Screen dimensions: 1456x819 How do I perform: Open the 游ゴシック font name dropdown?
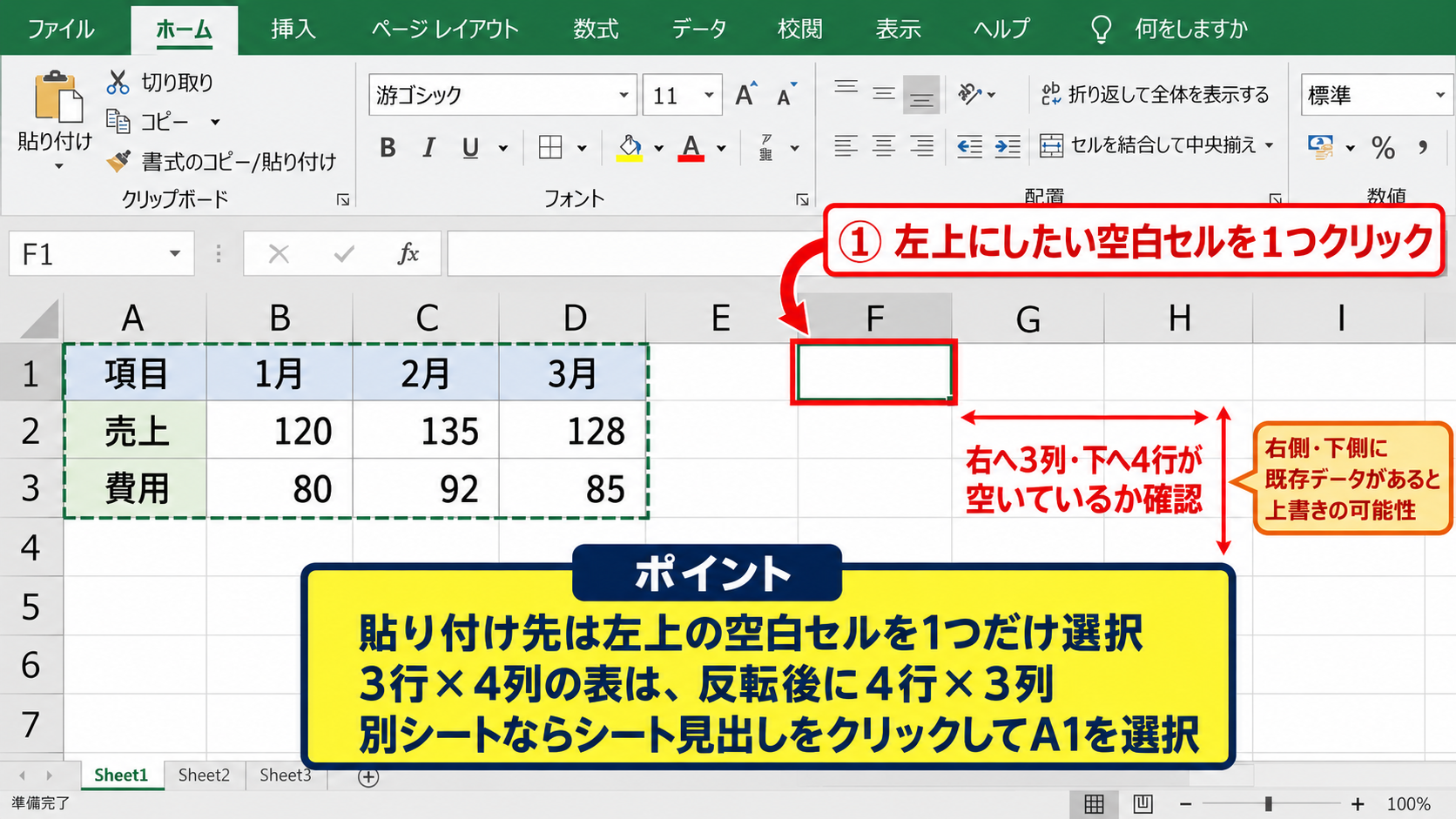point(624,95)
